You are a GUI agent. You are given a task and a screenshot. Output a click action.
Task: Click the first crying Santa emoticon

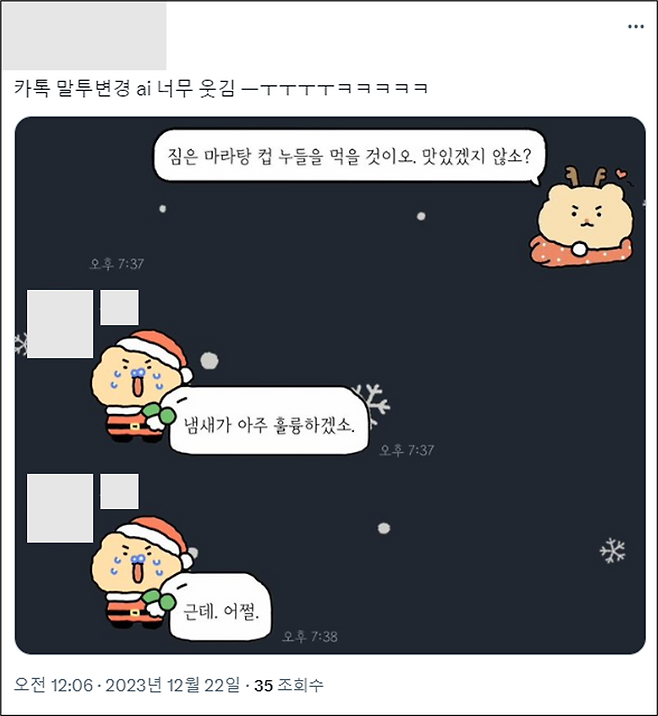pos(139,386)
